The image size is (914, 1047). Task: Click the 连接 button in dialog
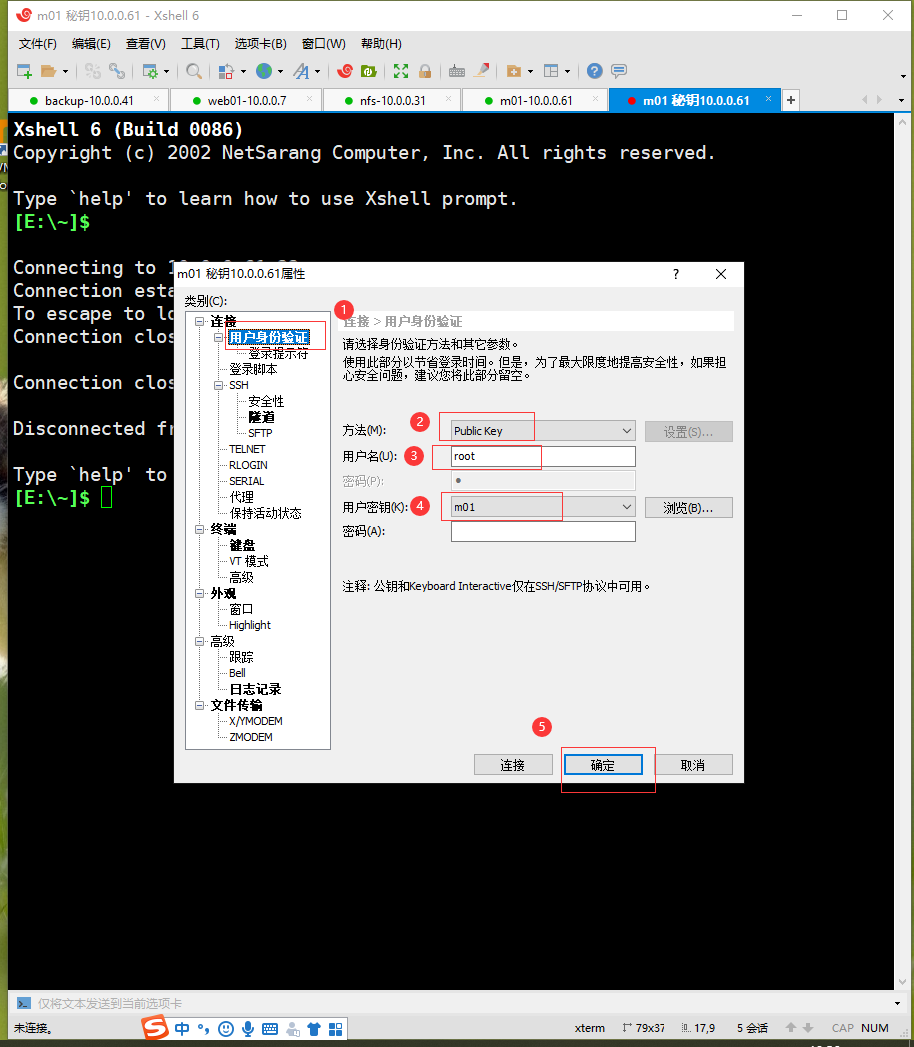[x=513, y=765]
